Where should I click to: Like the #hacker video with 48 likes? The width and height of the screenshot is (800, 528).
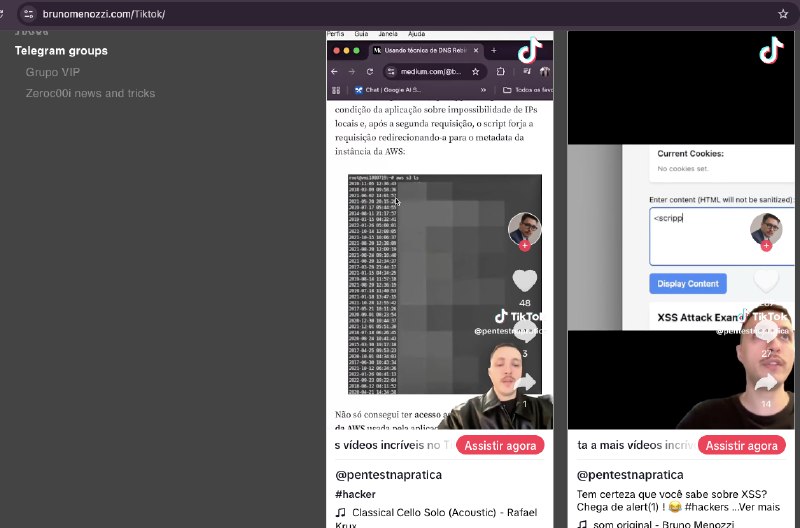pyautogui.click(x=524, y=281)
